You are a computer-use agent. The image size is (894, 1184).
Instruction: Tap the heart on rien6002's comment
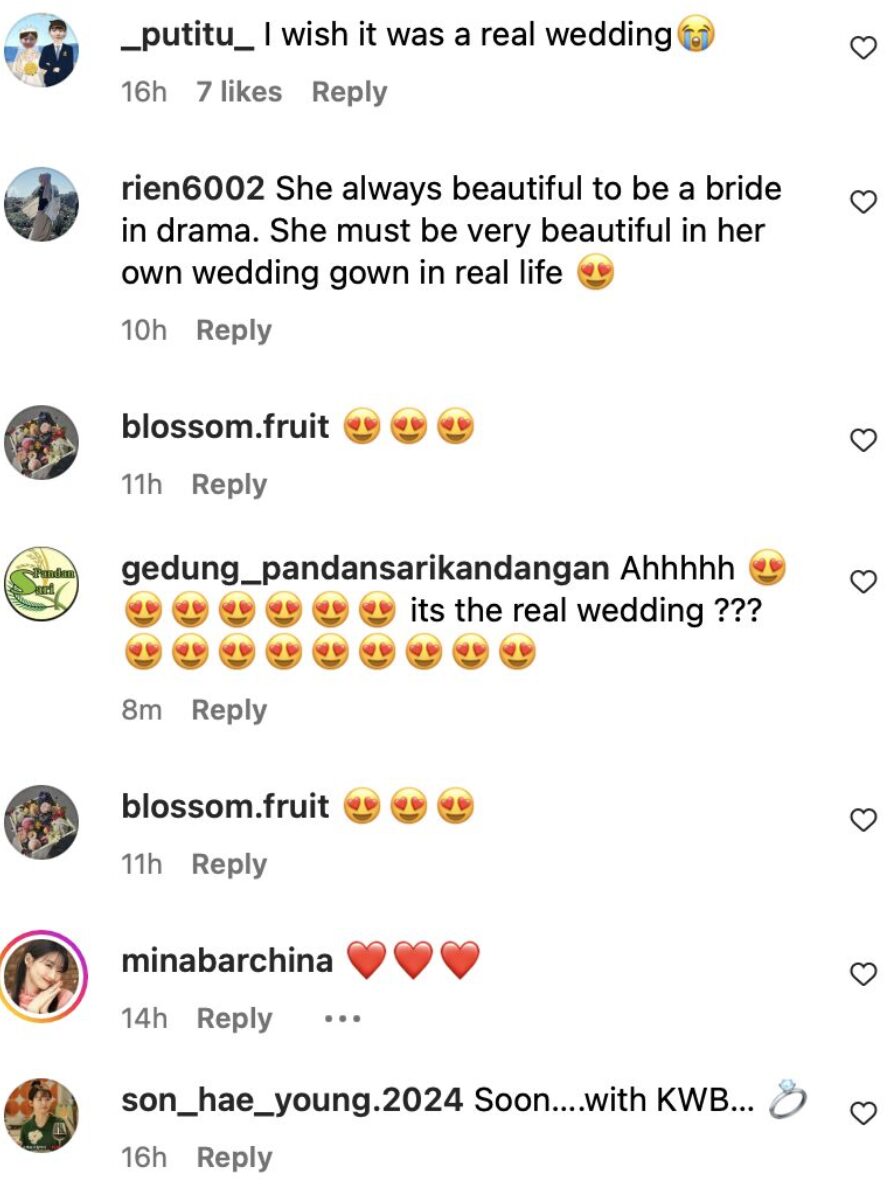(862, 202)
